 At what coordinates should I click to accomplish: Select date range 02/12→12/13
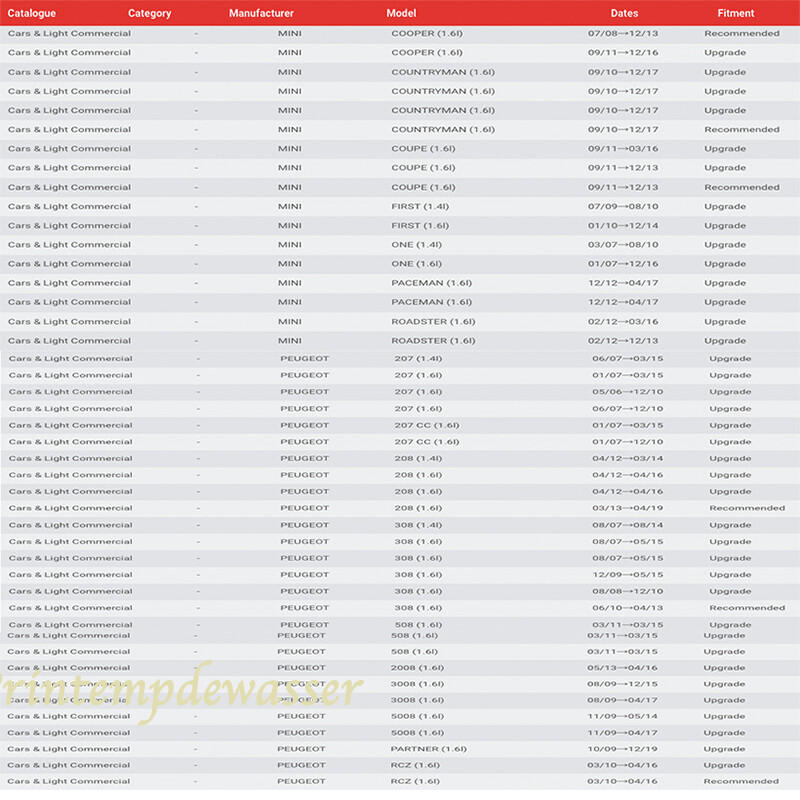click(623, 341)
